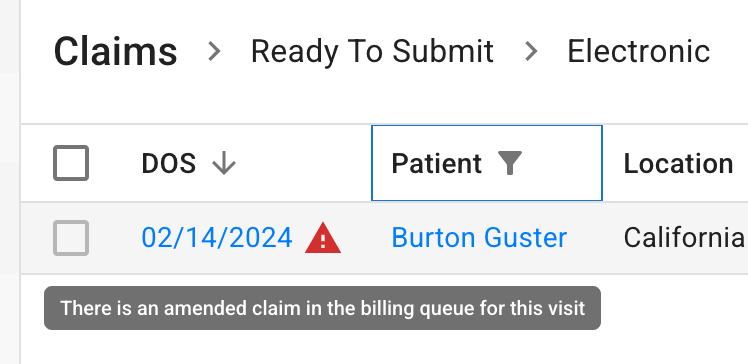Select the Electronic breadcrumb item
Screen dimensions: 748x364
click(638, 52)
